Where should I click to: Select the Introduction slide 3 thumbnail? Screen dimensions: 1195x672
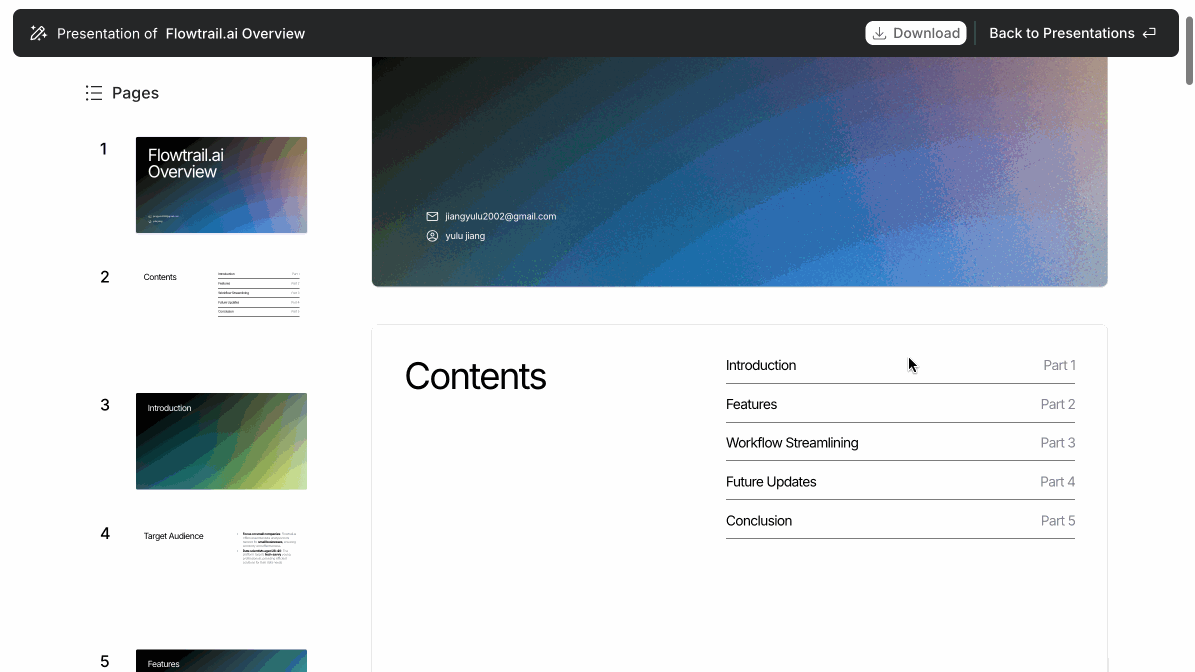pos(221,441)
